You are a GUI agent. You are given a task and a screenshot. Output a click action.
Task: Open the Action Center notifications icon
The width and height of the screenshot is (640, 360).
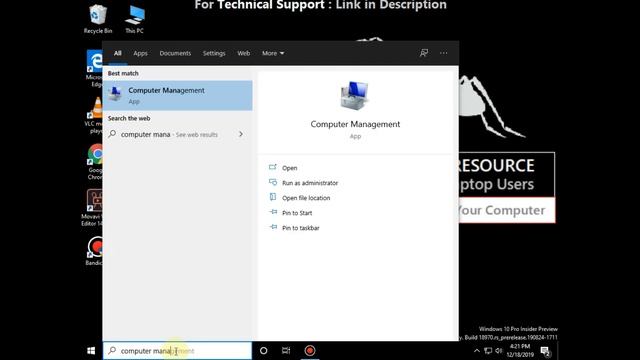545,351
